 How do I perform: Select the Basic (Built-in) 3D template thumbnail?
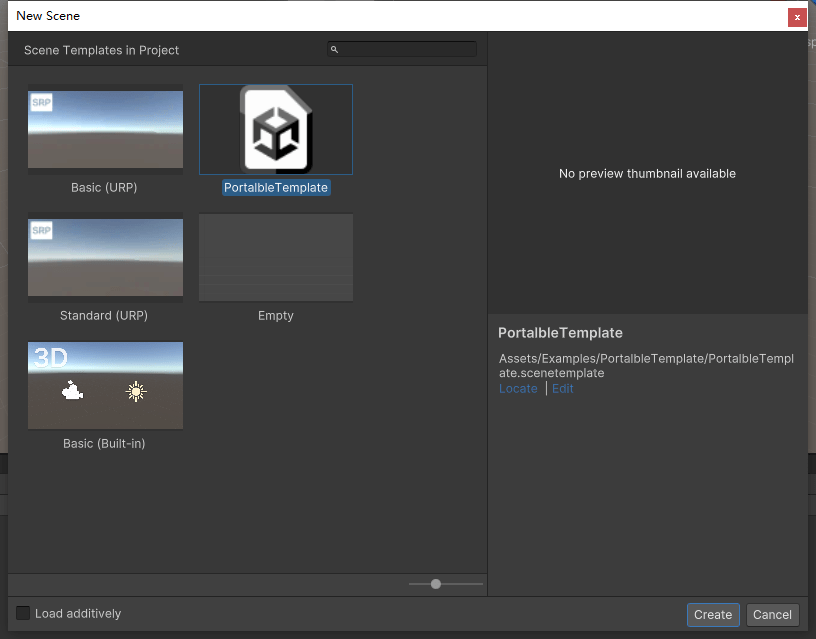coord(105,386)
